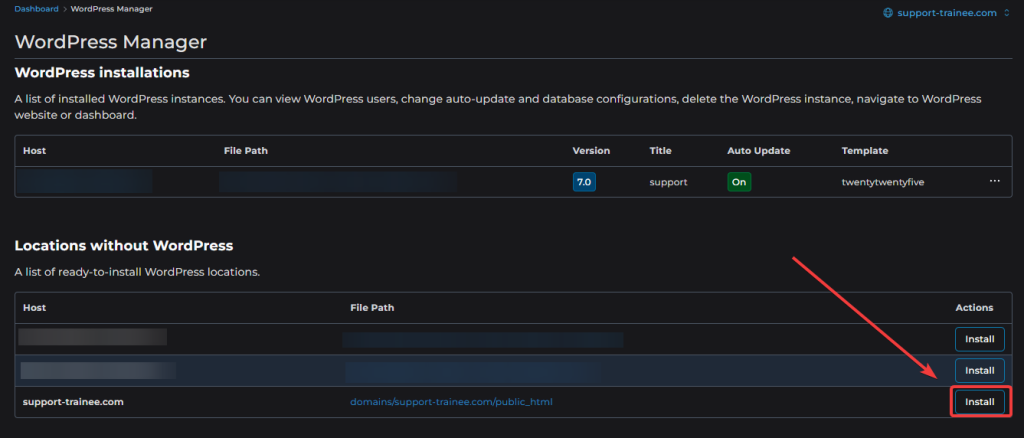
Task: Click the File Path header in installations table
Action: (246, 151)
